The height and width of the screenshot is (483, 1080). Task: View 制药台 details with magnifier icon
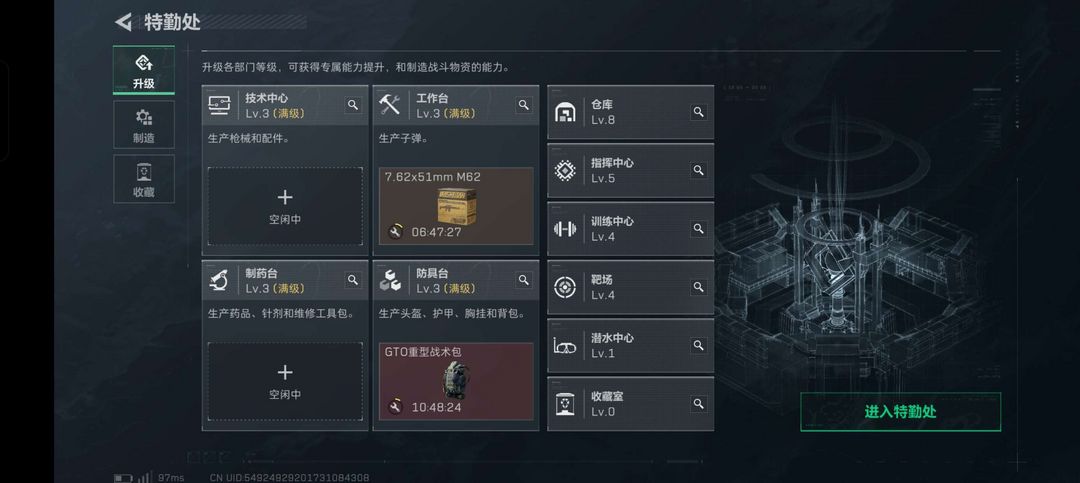[x=353, y=280]
